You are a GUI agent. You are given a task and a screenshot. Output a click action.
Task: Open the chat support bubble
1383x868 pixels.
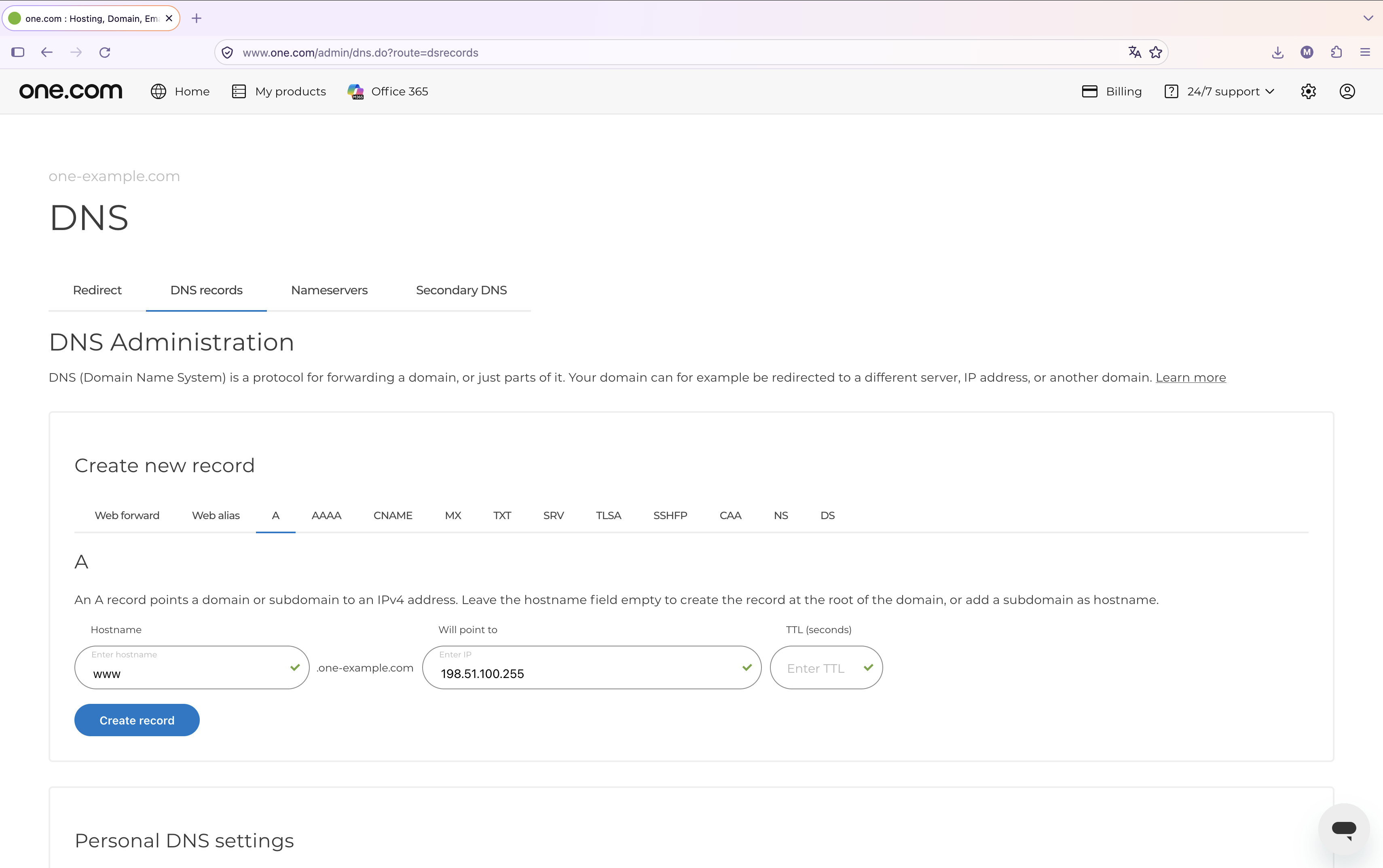pyautogui.click(x=1344, y=829)
